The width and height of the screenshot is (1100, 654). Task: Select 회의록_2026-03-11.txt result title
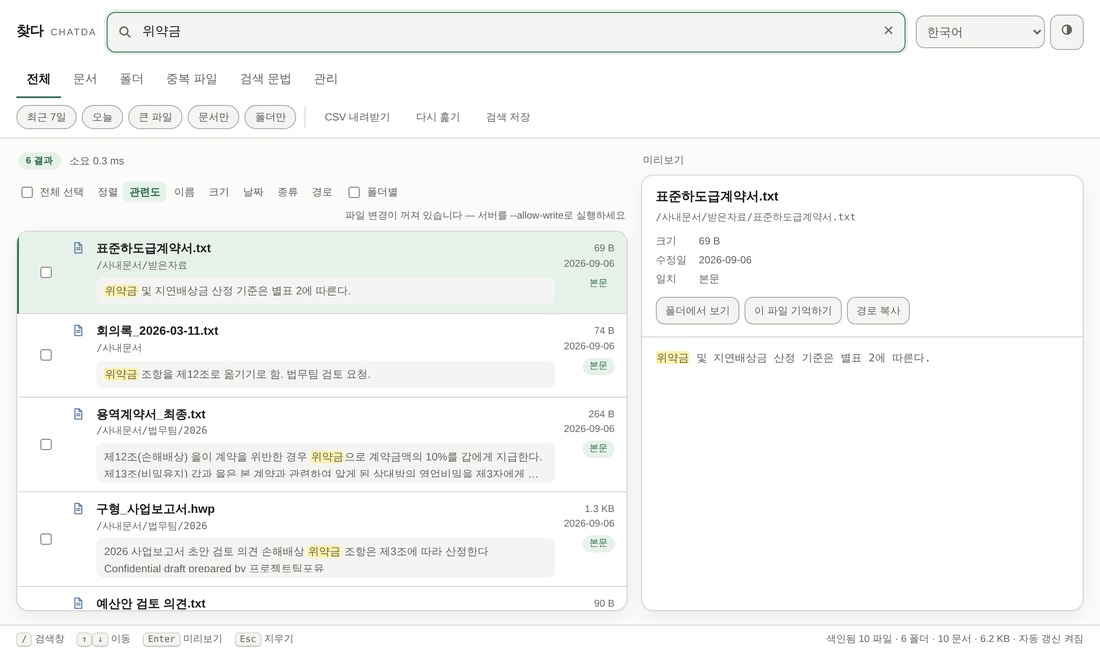[x=157, y=331]
